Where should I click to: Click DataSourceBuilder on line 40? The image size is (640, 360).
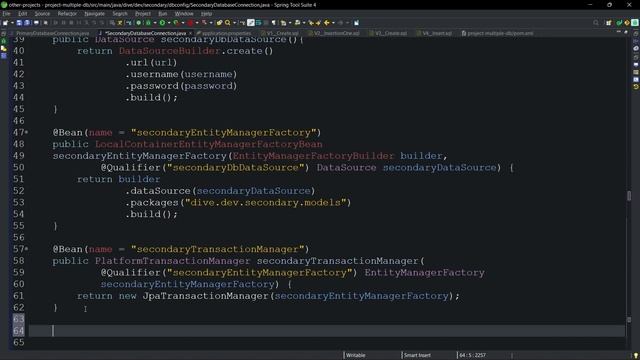[x=169, y=51]
